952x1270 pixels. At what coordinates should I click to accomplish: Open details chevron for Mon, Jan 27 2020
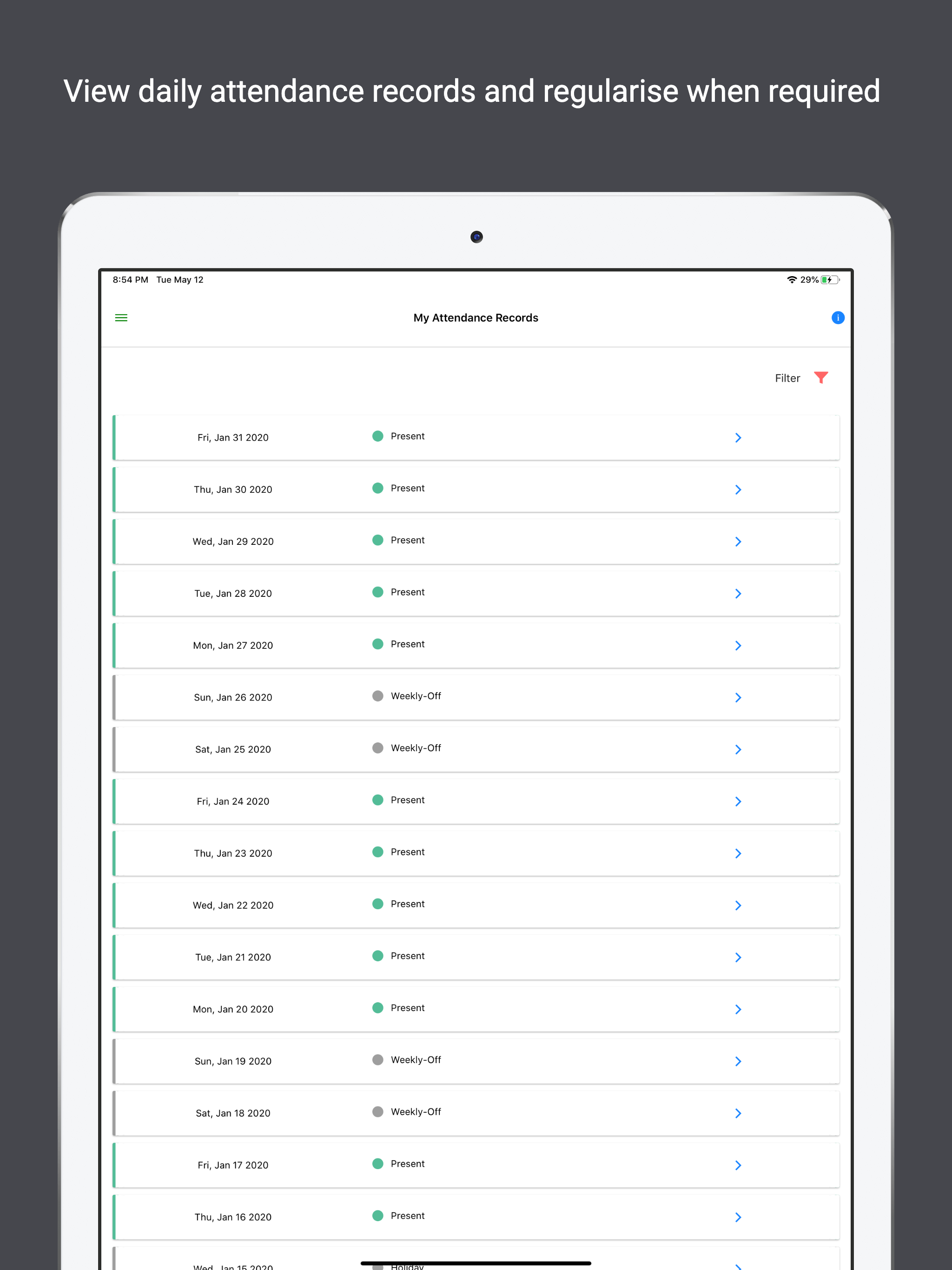738,645
